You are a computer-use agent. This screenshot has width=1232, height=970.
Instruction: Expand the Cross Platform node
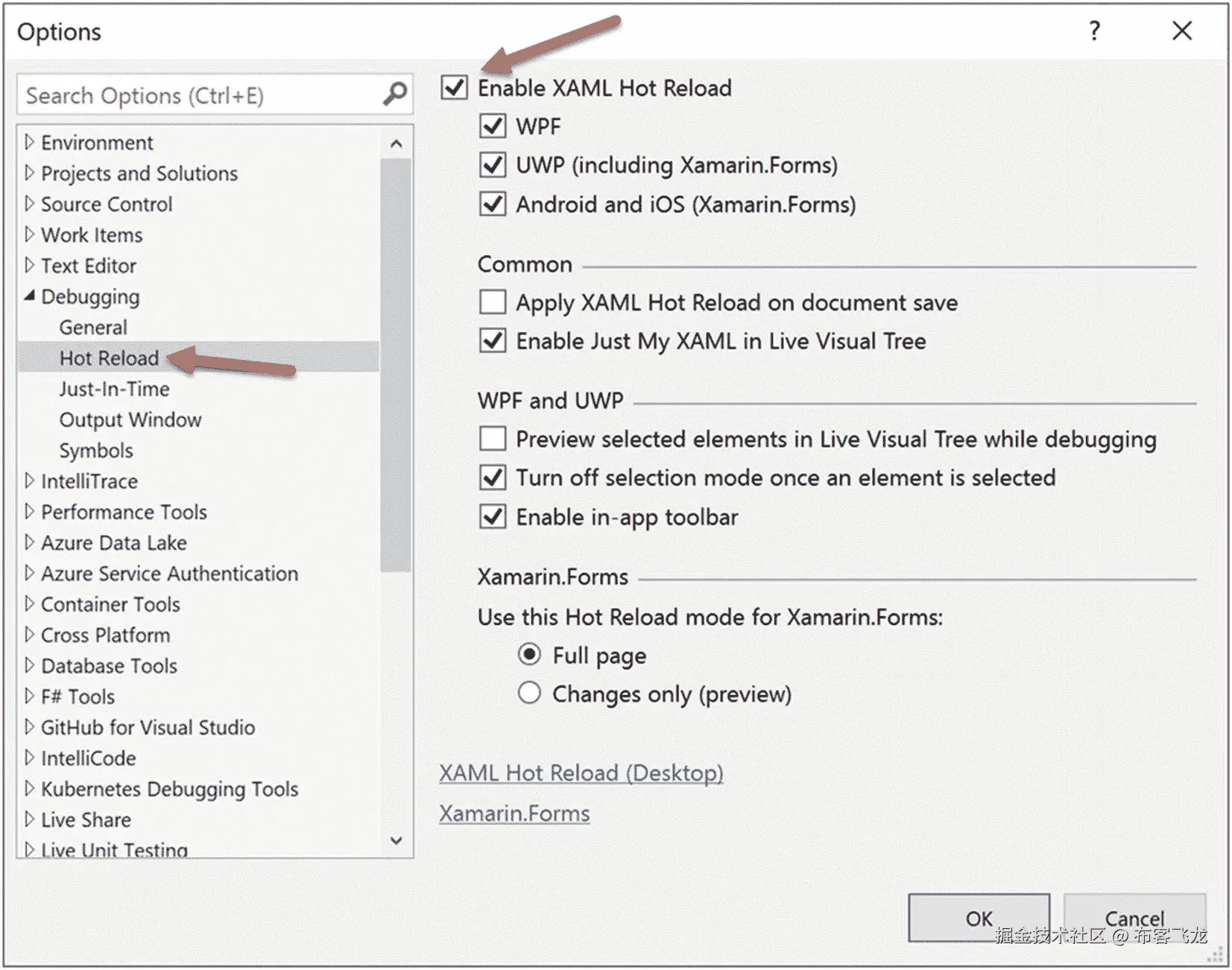[29, 635]
